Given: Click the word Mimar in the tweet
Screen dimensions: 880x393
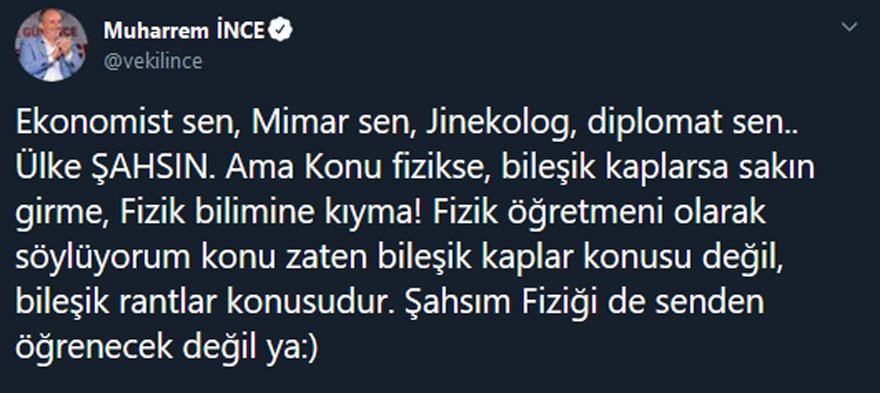Looking at the screenshot, I should click(293, 126).
